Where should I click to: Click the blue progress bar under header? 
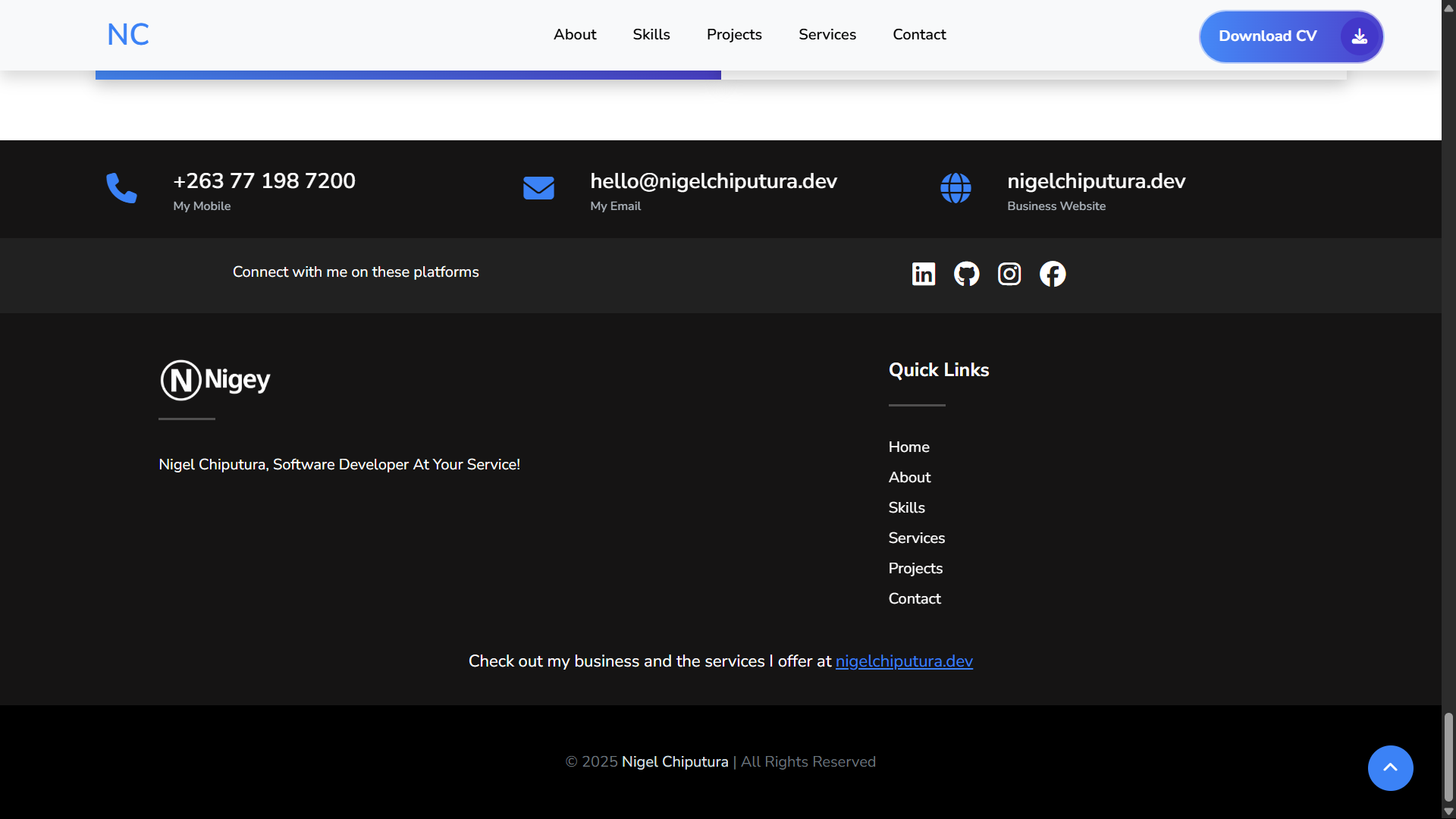tap(408, 75)
